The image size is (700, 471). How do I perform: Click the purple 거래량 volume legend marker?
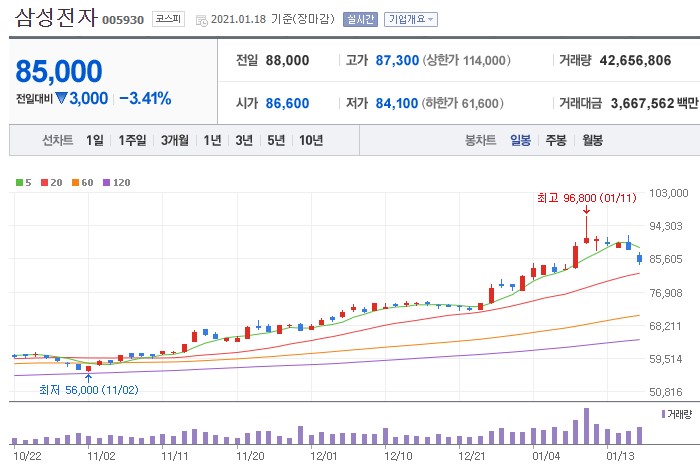[x=663, y=414]
